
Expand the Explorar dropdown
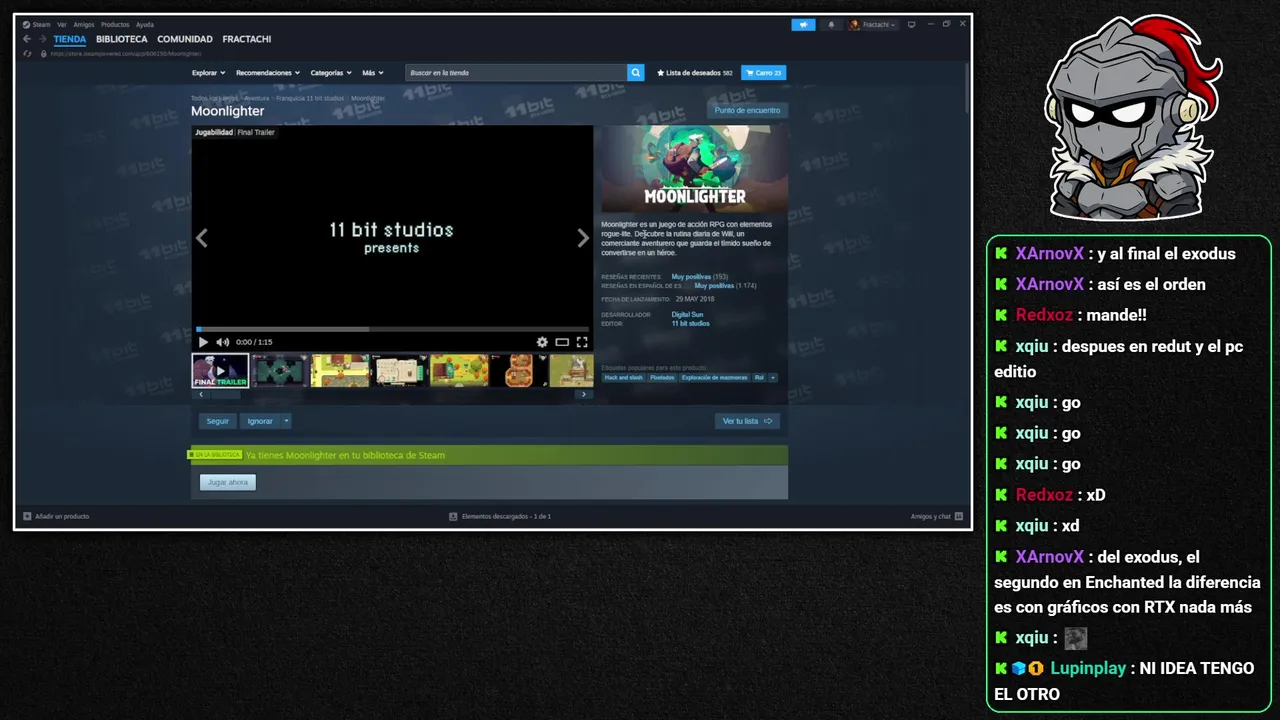pyautogui.click(x=209, y=73)
